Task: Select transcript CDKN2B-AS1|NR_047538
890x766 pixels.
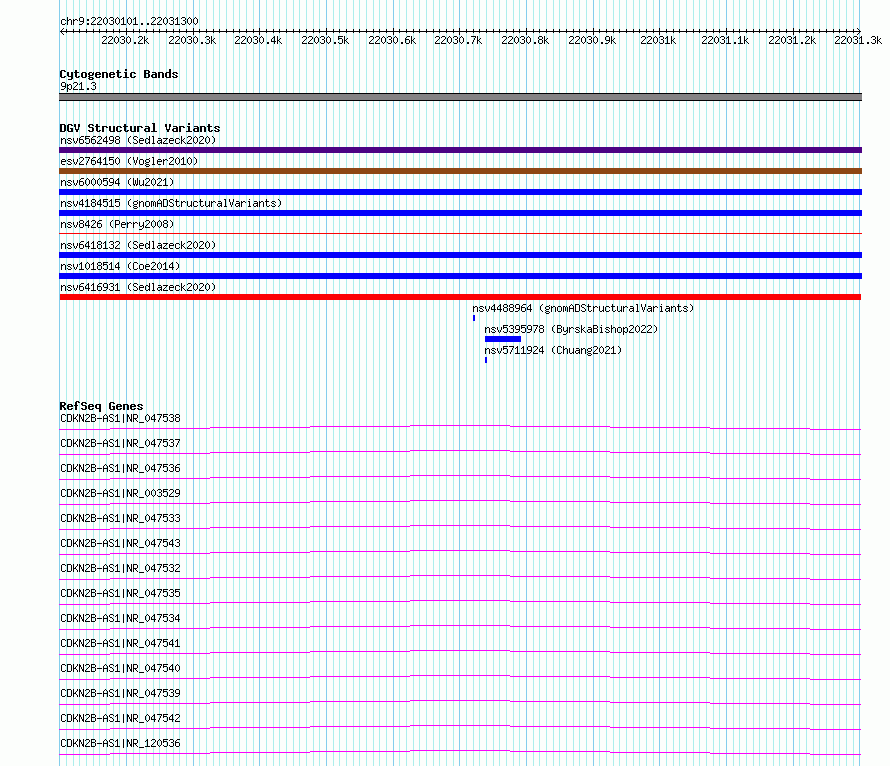Action: click(120, 418)
